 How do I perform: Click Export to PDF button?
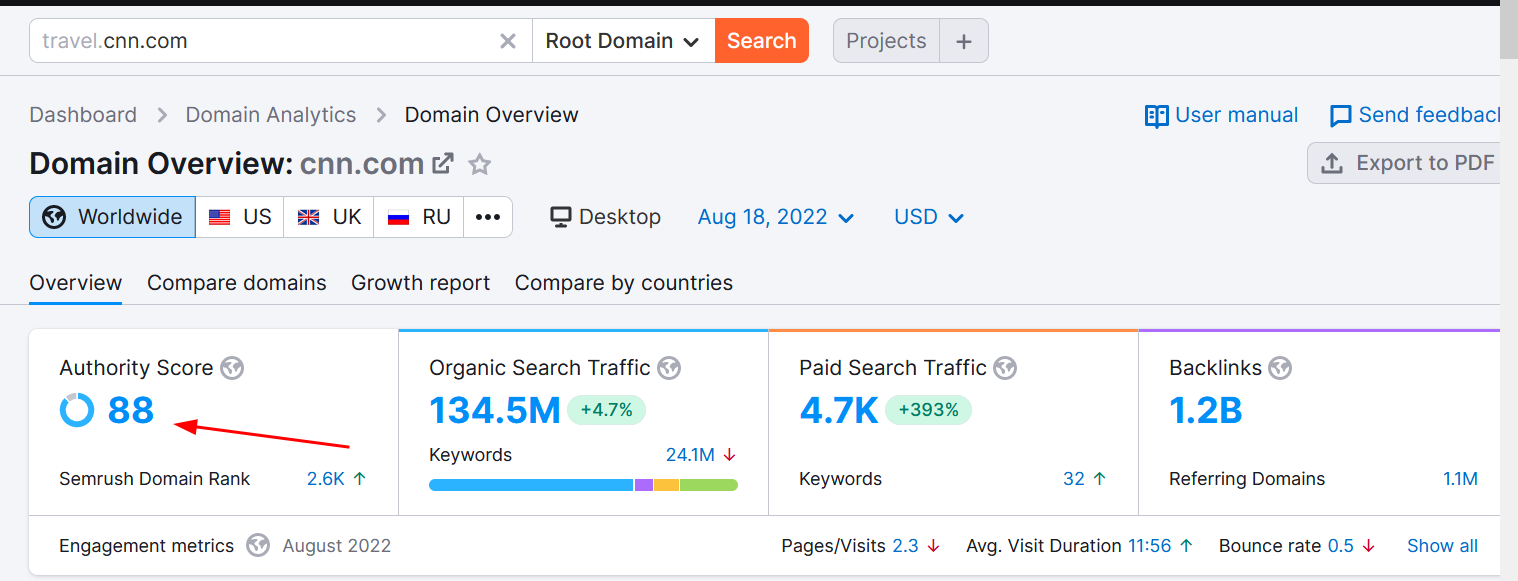coord(1404,163)
